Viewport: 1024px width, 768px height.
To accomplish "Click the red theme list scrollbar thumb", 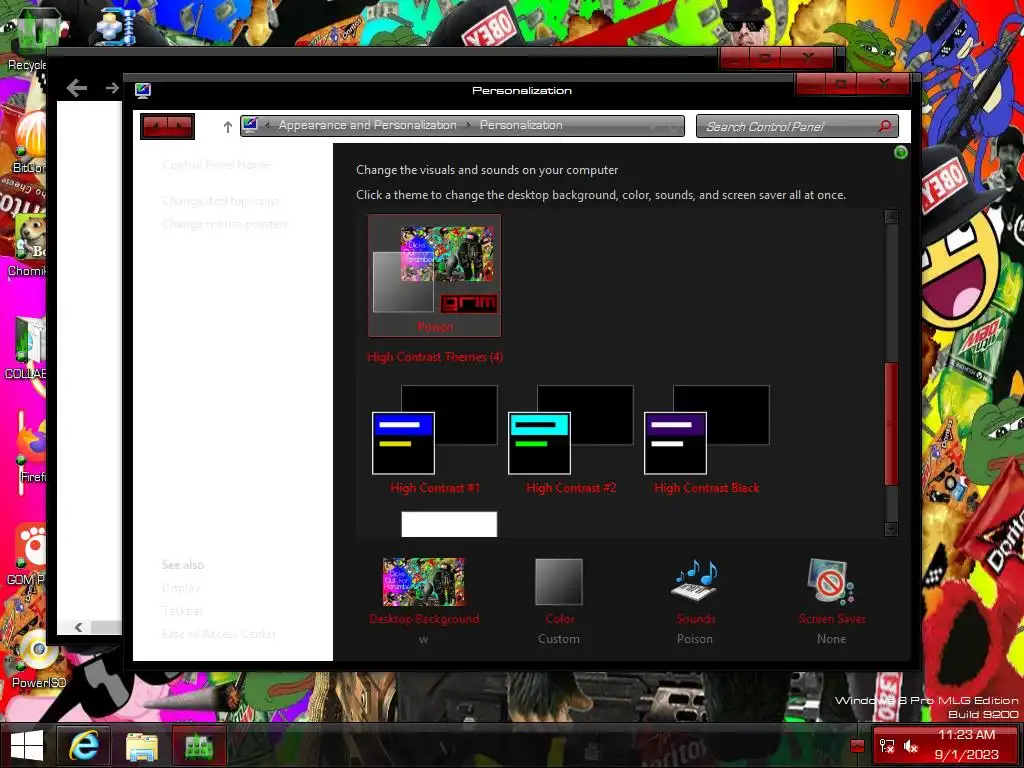I will (891, 424).
